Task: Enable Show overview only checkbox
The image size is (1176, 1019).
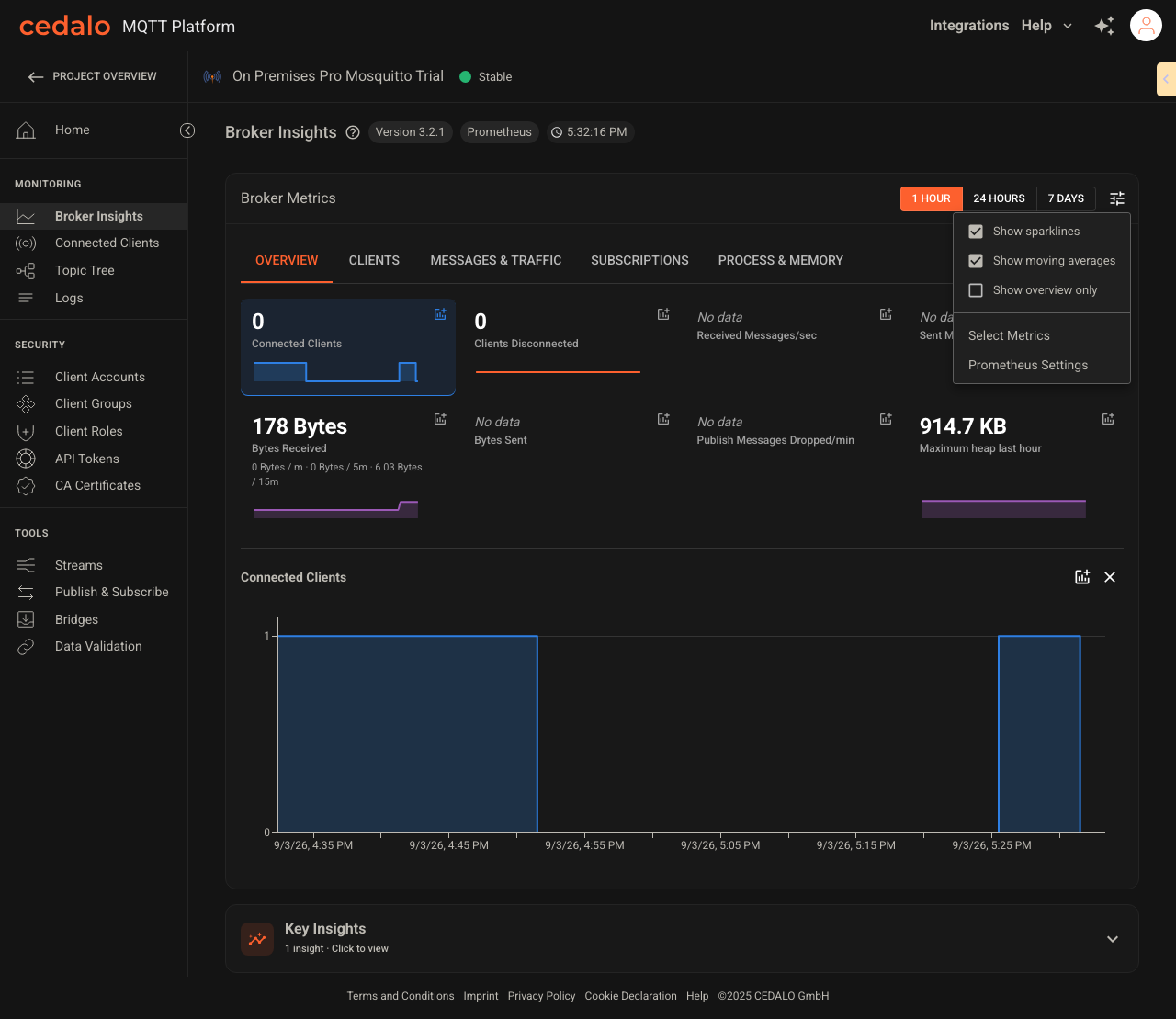Action: pos(976,290)
